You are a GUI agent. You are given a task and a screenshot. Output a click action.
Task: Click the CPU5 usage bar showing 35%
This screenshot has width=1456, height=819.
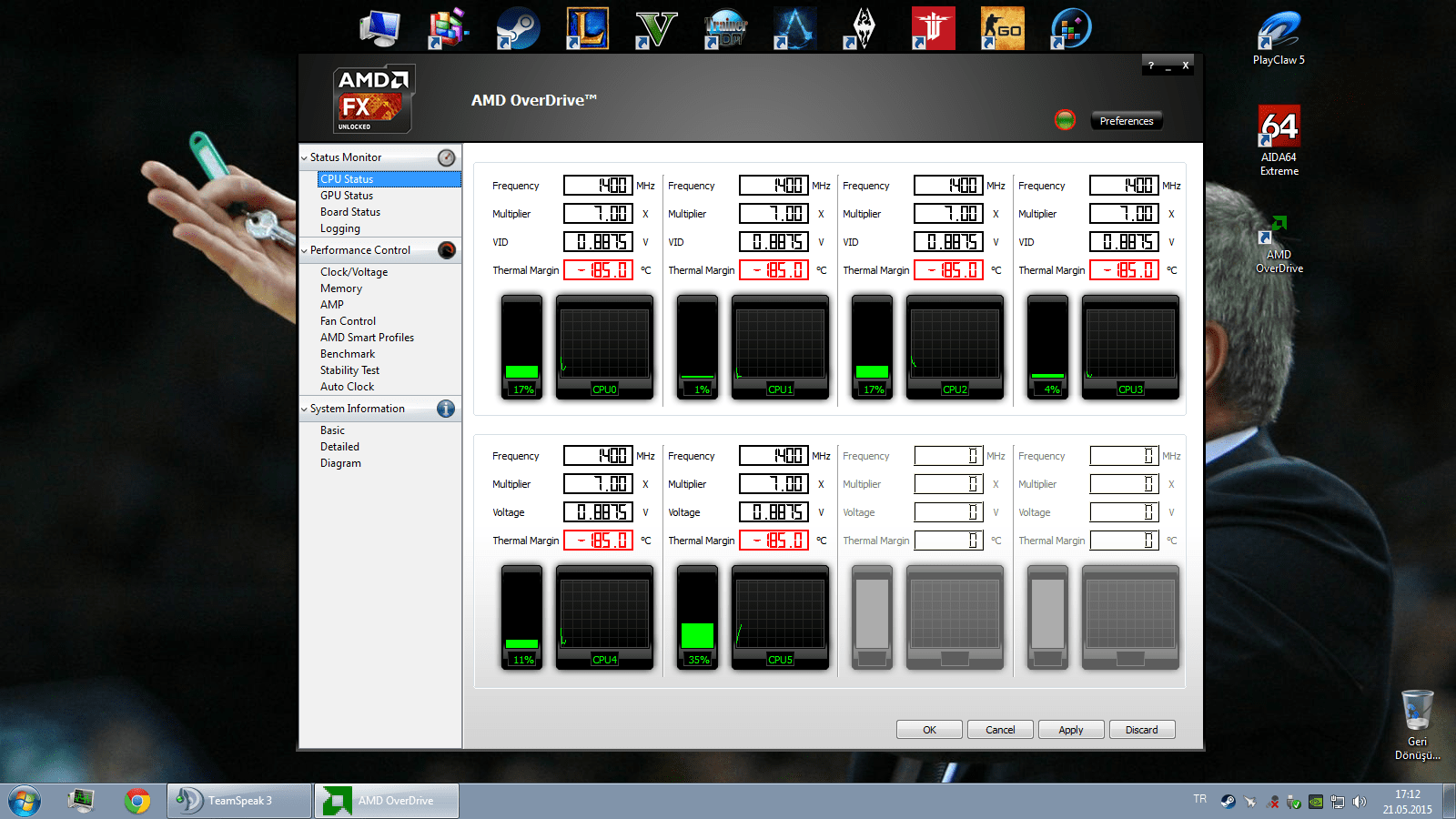[x=698, y=617]
